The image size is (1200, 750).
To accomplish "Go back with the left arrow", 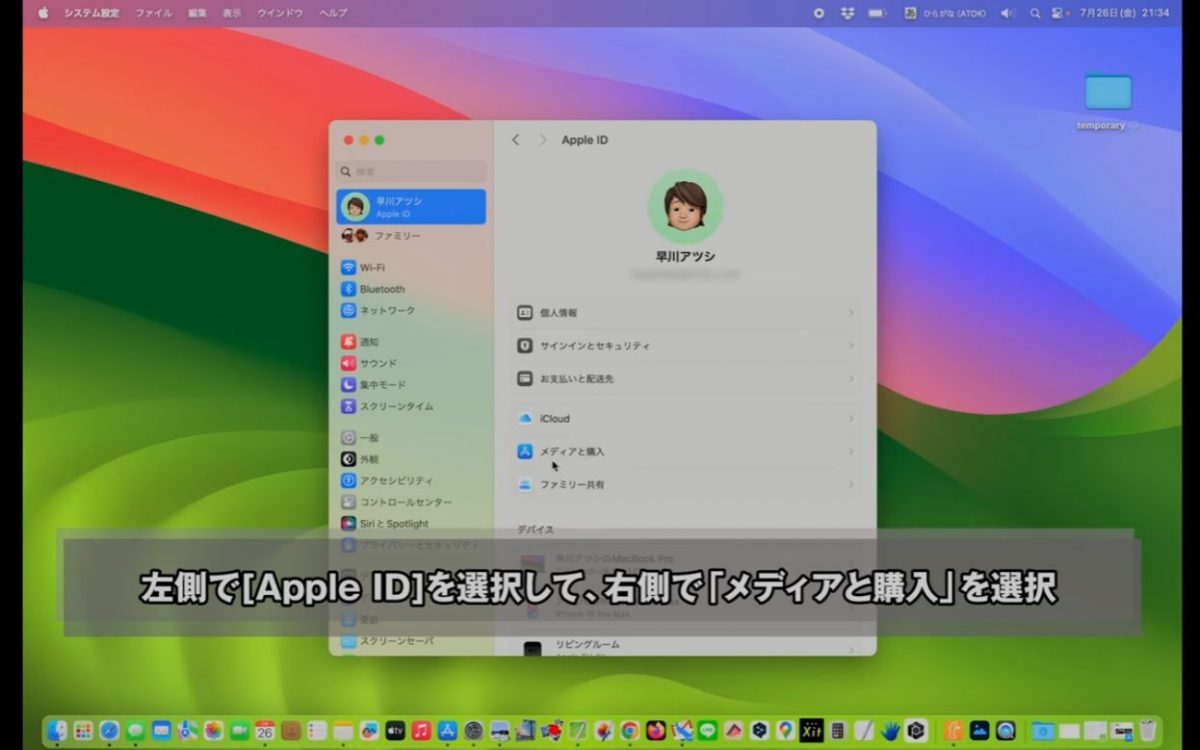I will click(x=516, y=140).
